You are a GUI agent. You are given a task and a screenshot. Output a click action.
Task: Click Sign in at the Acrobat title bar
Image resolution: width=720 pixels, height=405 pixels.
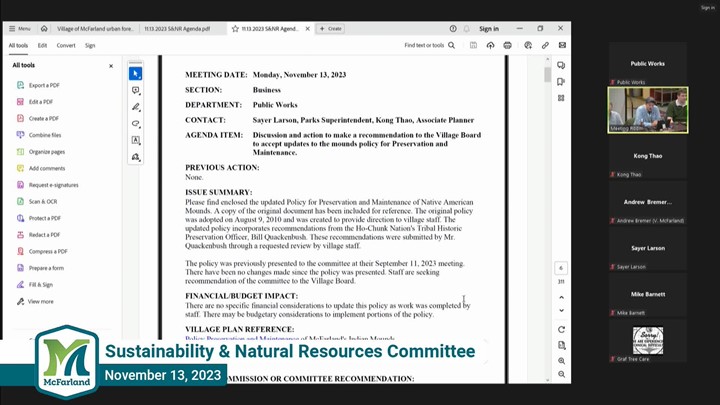pos(489,28)
